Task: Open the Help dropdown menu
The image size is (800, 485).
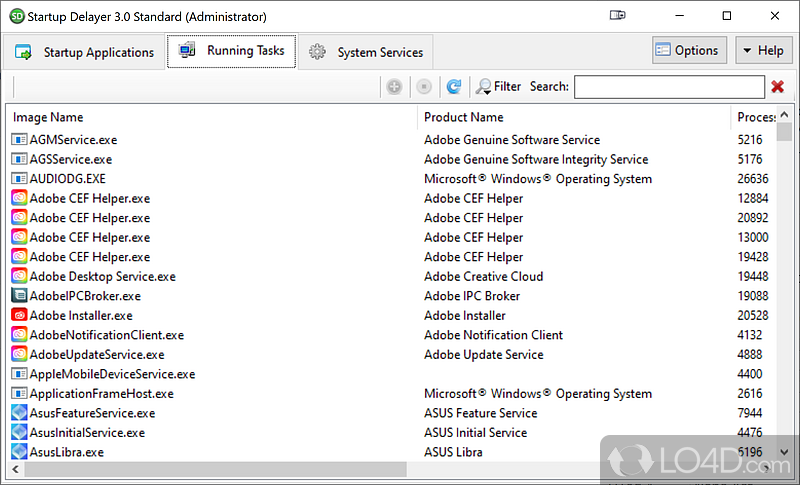Action: tap(763, 51)
